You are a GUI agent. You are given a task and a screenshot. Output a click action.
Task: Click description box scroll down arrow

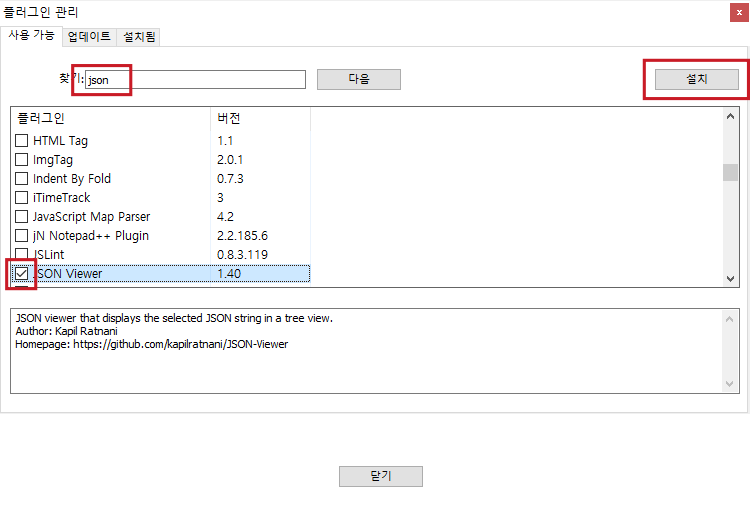click(x=729, y=383)
